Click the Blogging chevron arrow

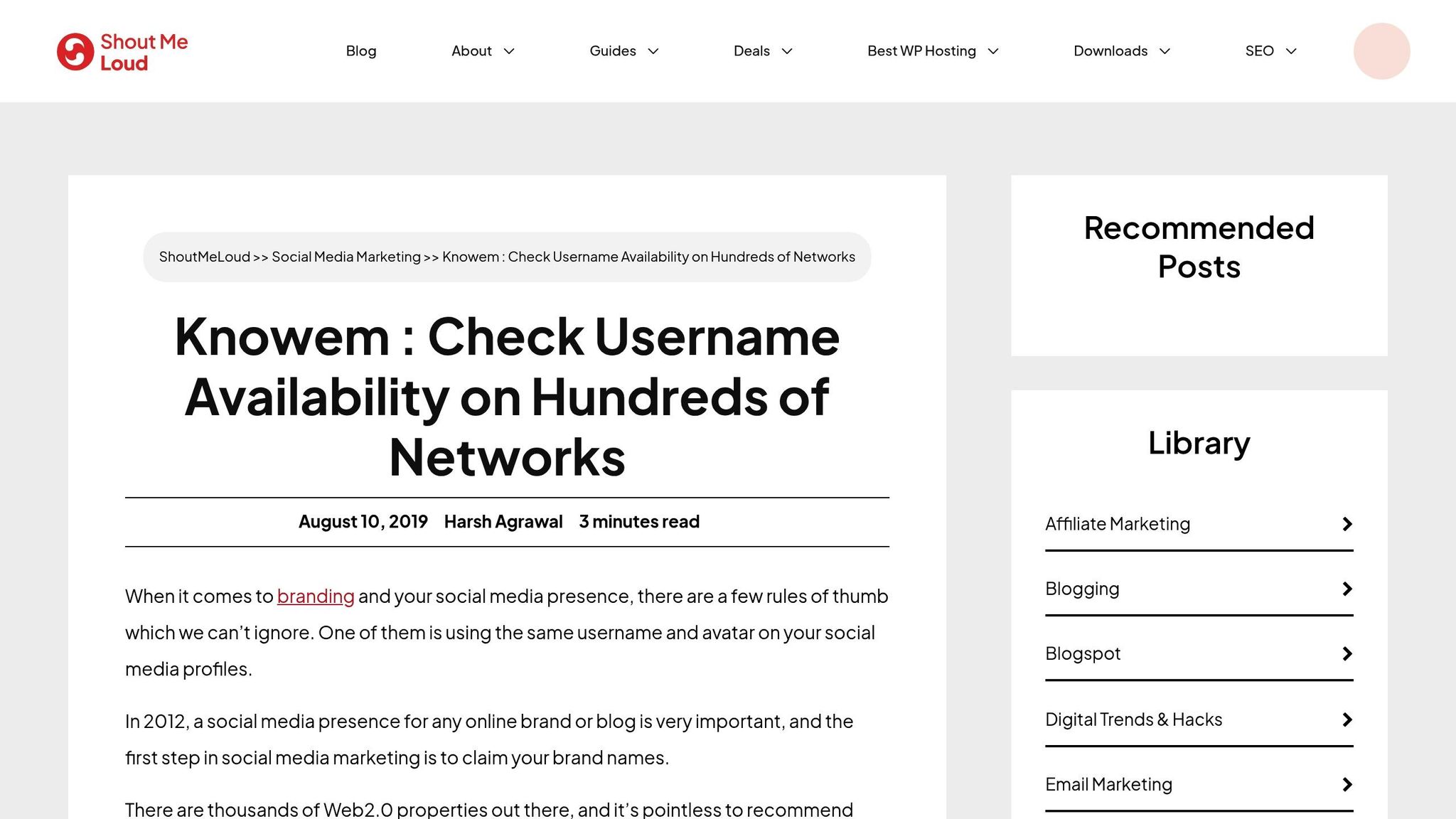(1347, 589)
